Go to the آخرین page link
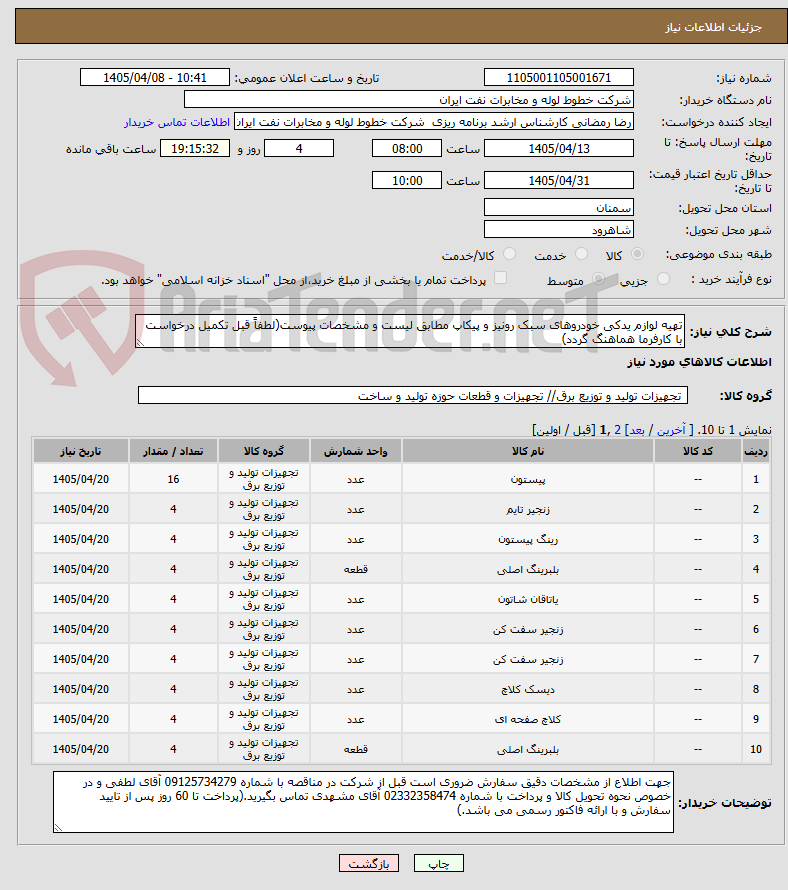Image resolution: width=788 pixels, height=890 pixels. pyautogui.click(x=671, y=430)
